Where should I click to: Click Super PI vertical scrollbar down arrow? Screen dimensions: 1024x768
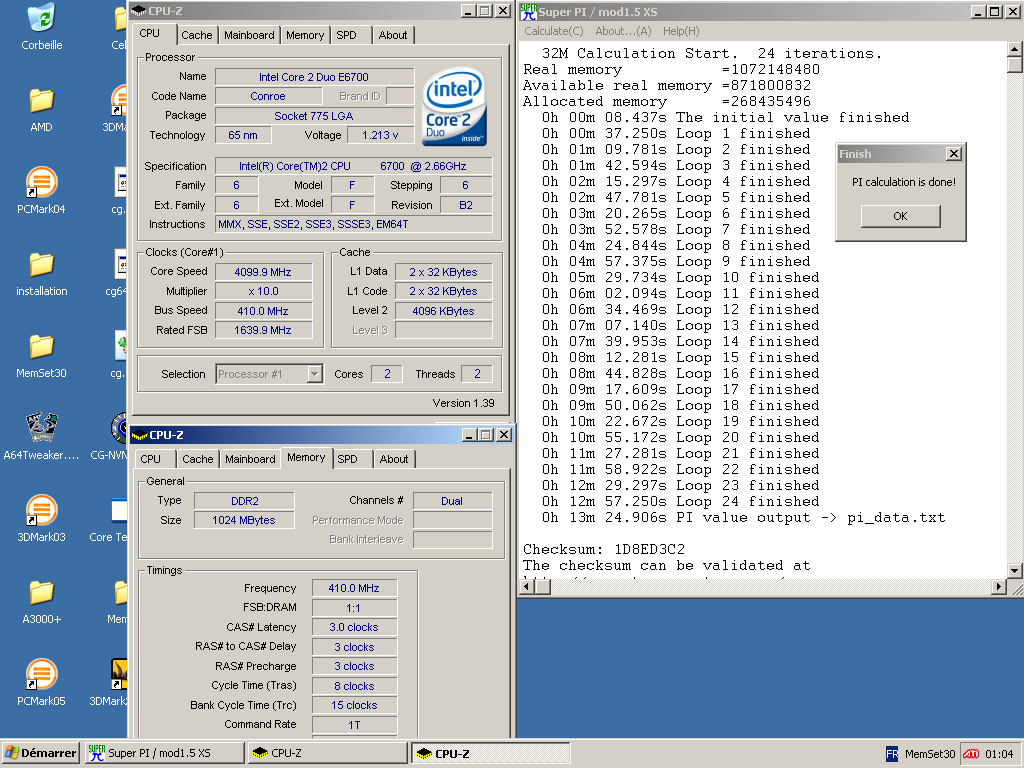point(1014,571)
